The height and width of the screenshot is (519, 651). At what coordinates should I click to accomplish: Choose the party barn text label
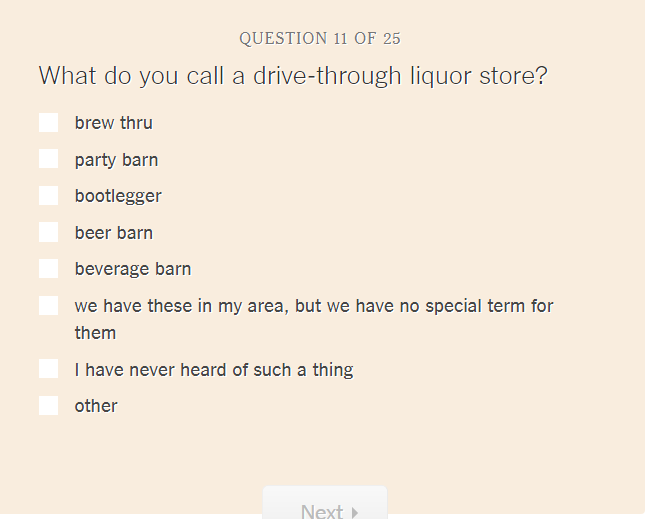pyautogui.click(x=116, y=160)
